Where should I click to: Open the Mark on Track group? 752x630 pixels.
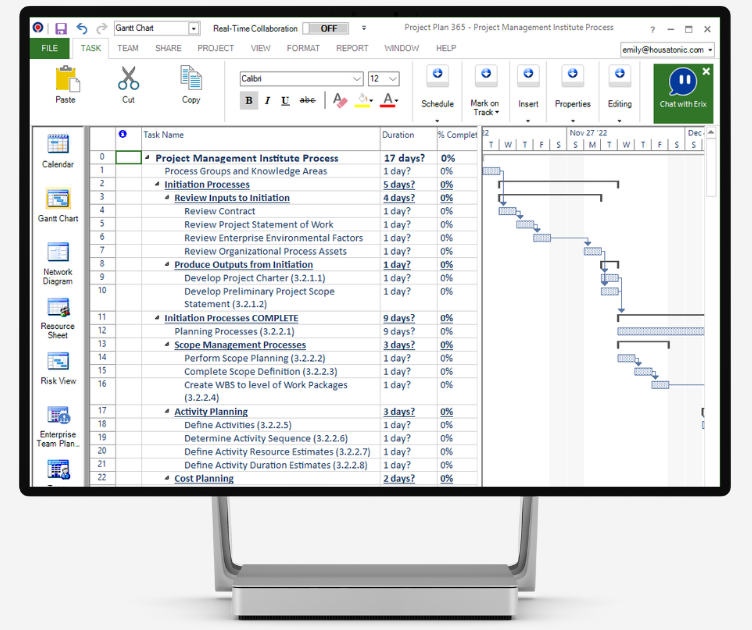point(485,92)
